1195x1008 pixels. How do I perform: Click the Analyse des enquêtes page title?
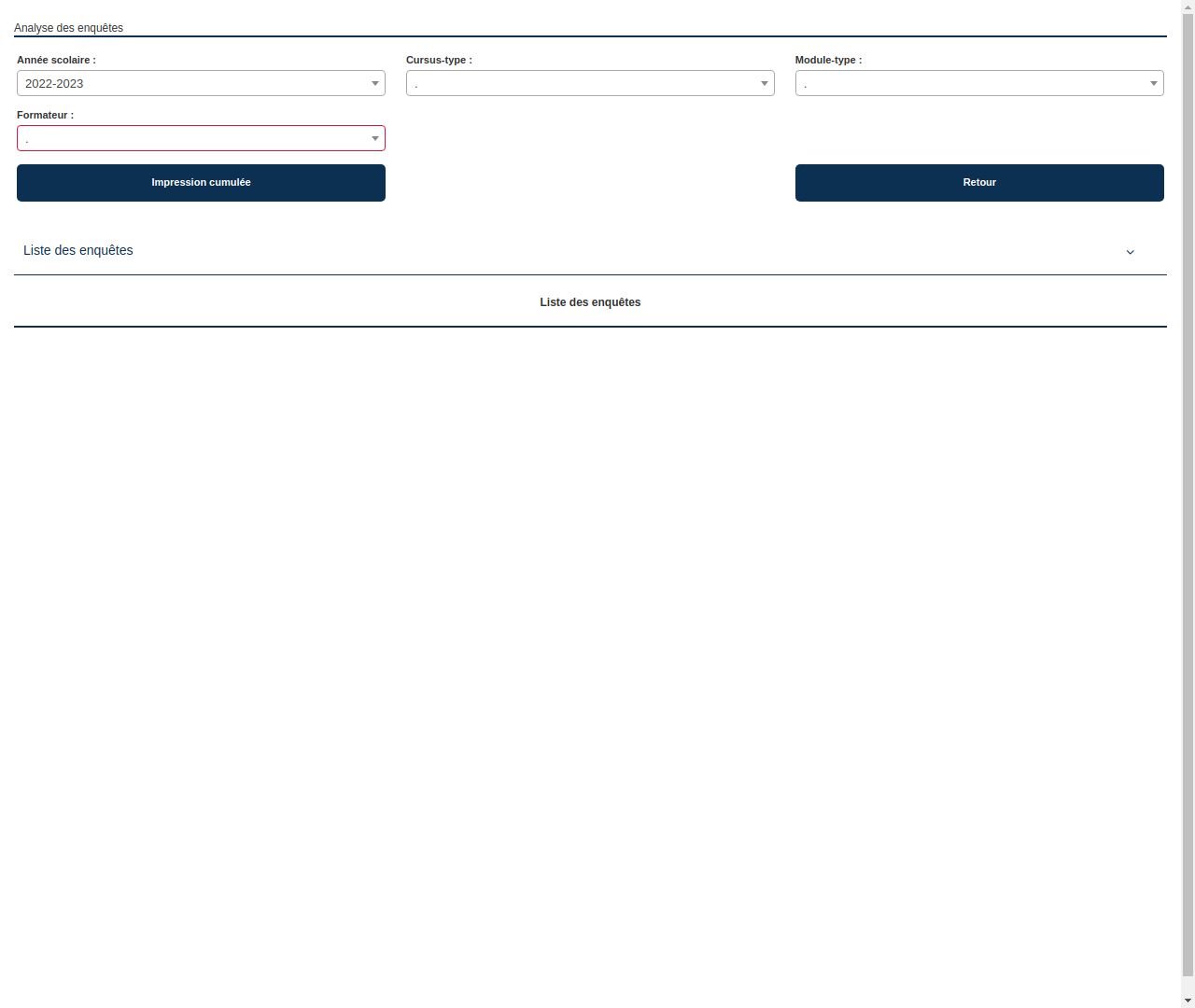(69, 28)
